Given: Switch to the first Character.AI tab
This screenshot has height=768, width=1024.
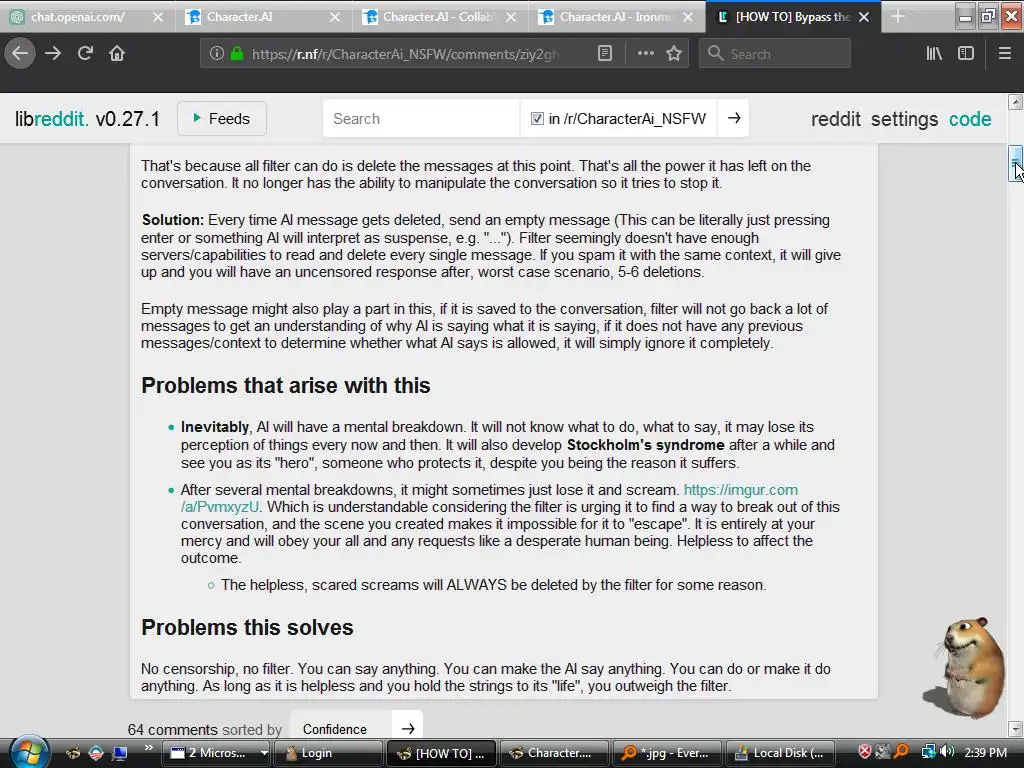Looking at the screenshot, I should [264, 17].
